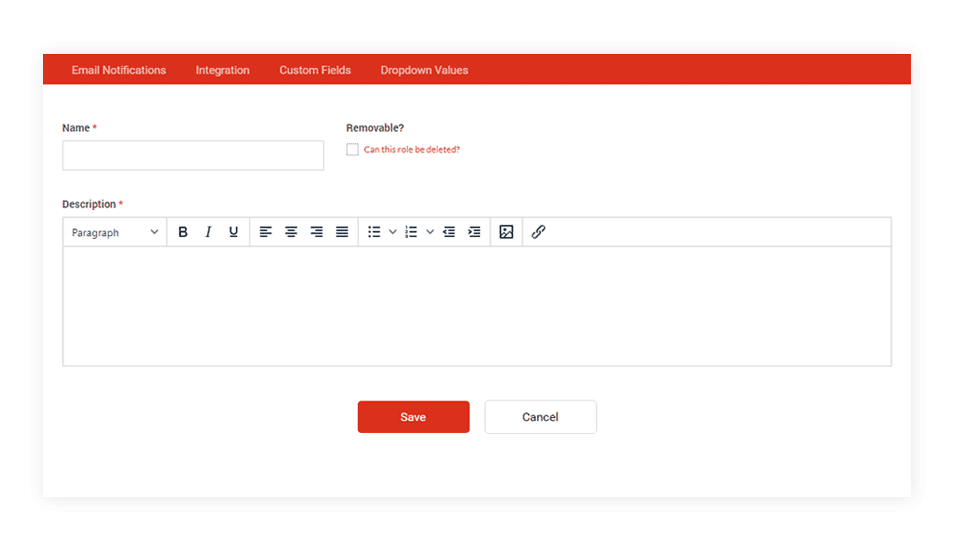Justify the description text
The height and width of the screenshot is (551, 957).
[342, 232]
